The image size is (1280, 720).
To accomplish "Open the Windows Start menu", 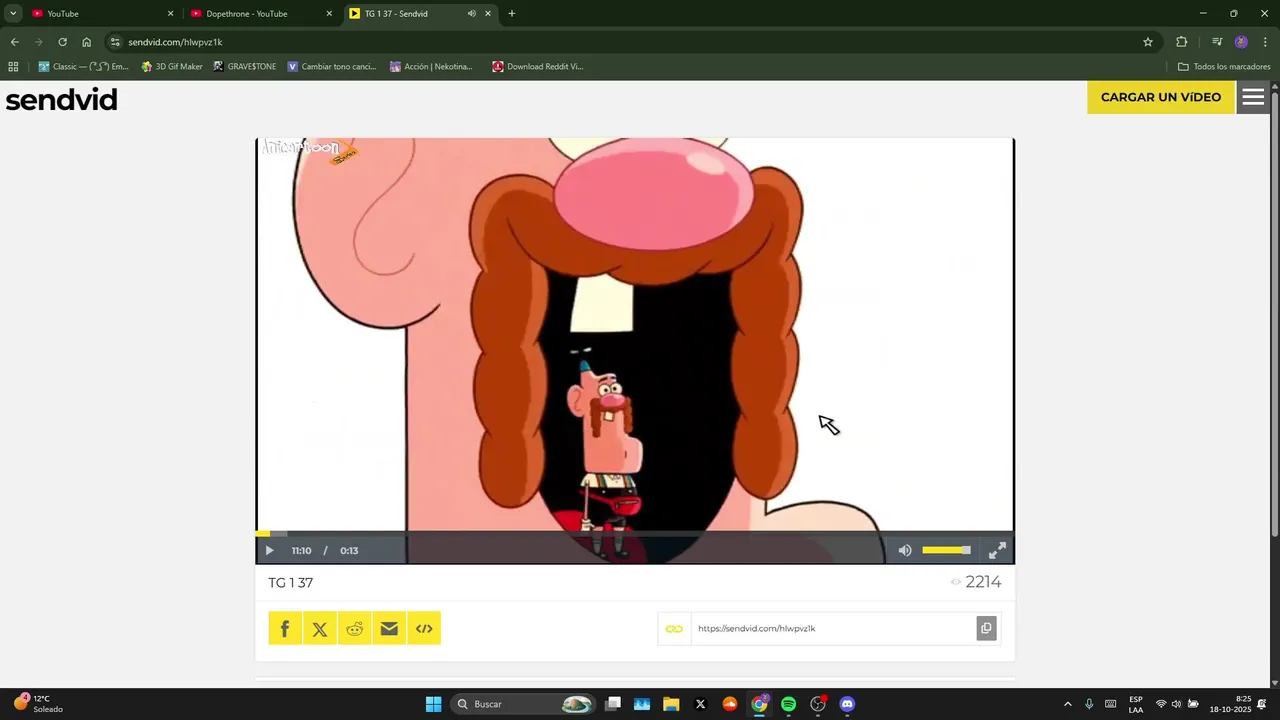I will [433, 704].
